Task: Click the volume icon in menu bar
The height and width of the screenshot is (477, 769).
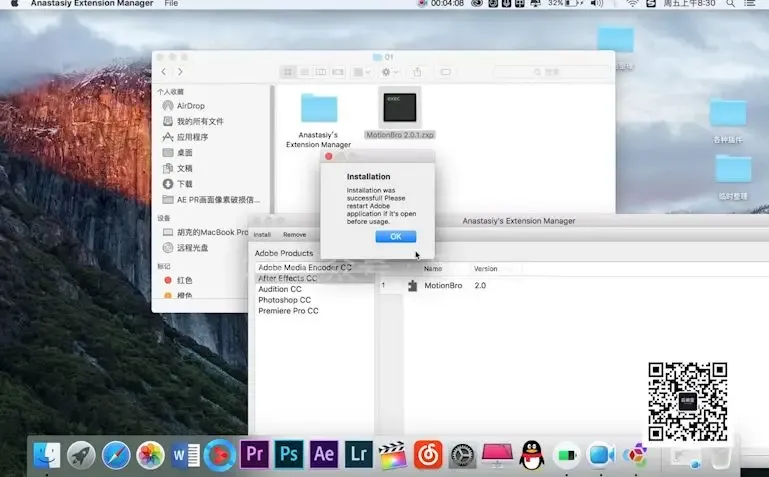Action: click(596, 3)
